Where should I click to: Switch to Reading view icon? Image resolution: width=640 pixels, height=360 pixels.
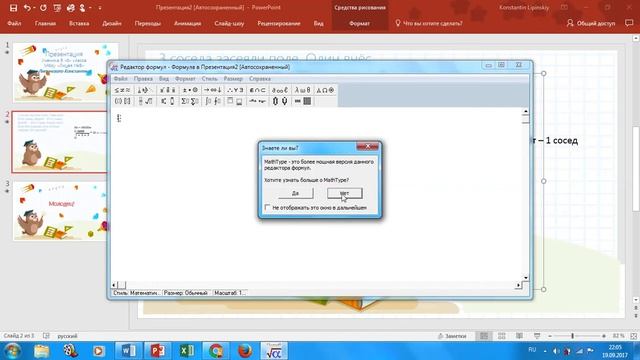click(519, 336)
